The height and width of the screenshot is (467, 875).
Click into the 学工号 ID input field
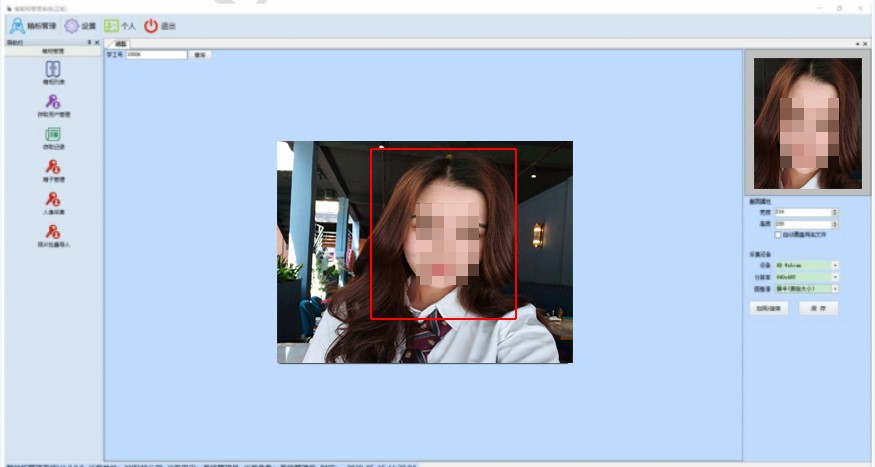point(156,55)
